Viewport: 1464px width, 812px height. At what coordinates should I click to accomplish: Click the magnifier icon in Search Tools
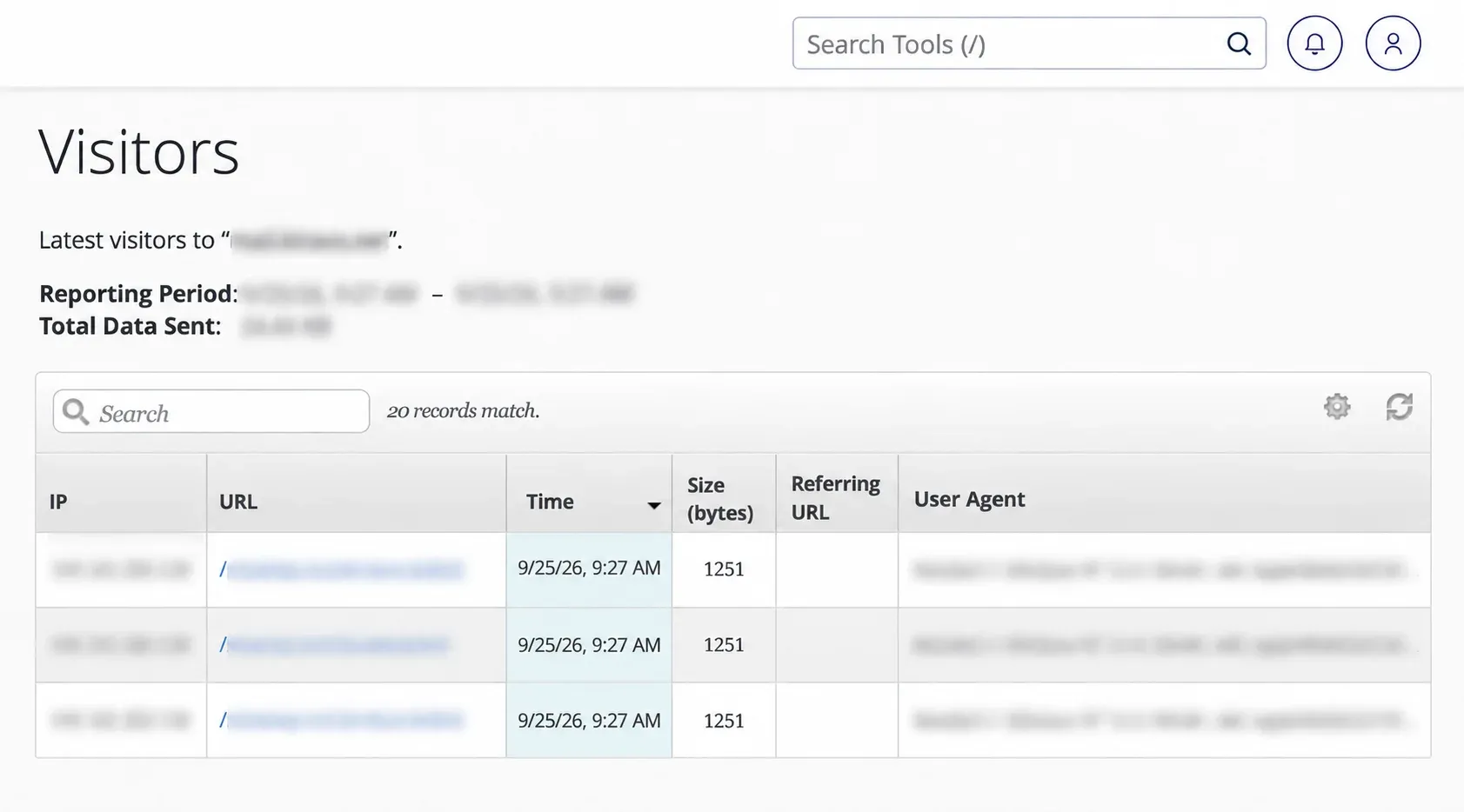coord(1239,43)
